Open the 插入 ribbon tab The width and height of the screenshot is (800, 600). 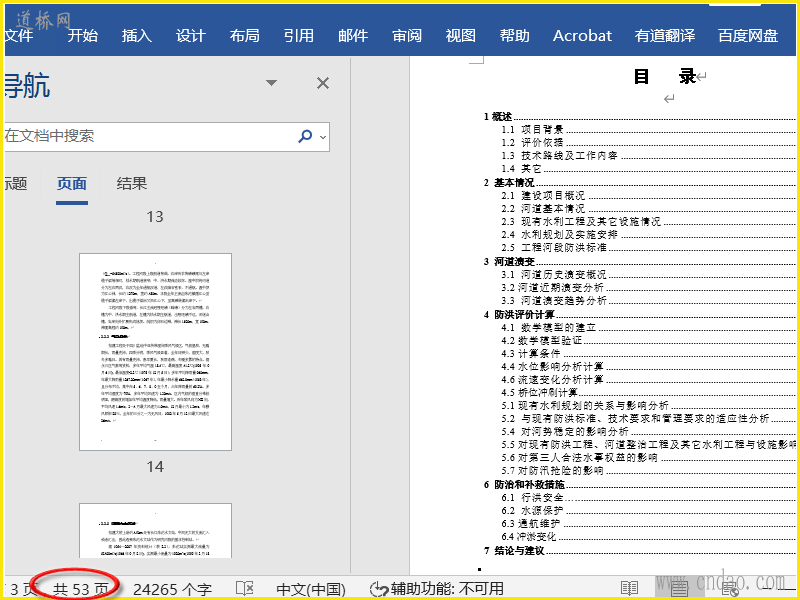click(137, 35)
